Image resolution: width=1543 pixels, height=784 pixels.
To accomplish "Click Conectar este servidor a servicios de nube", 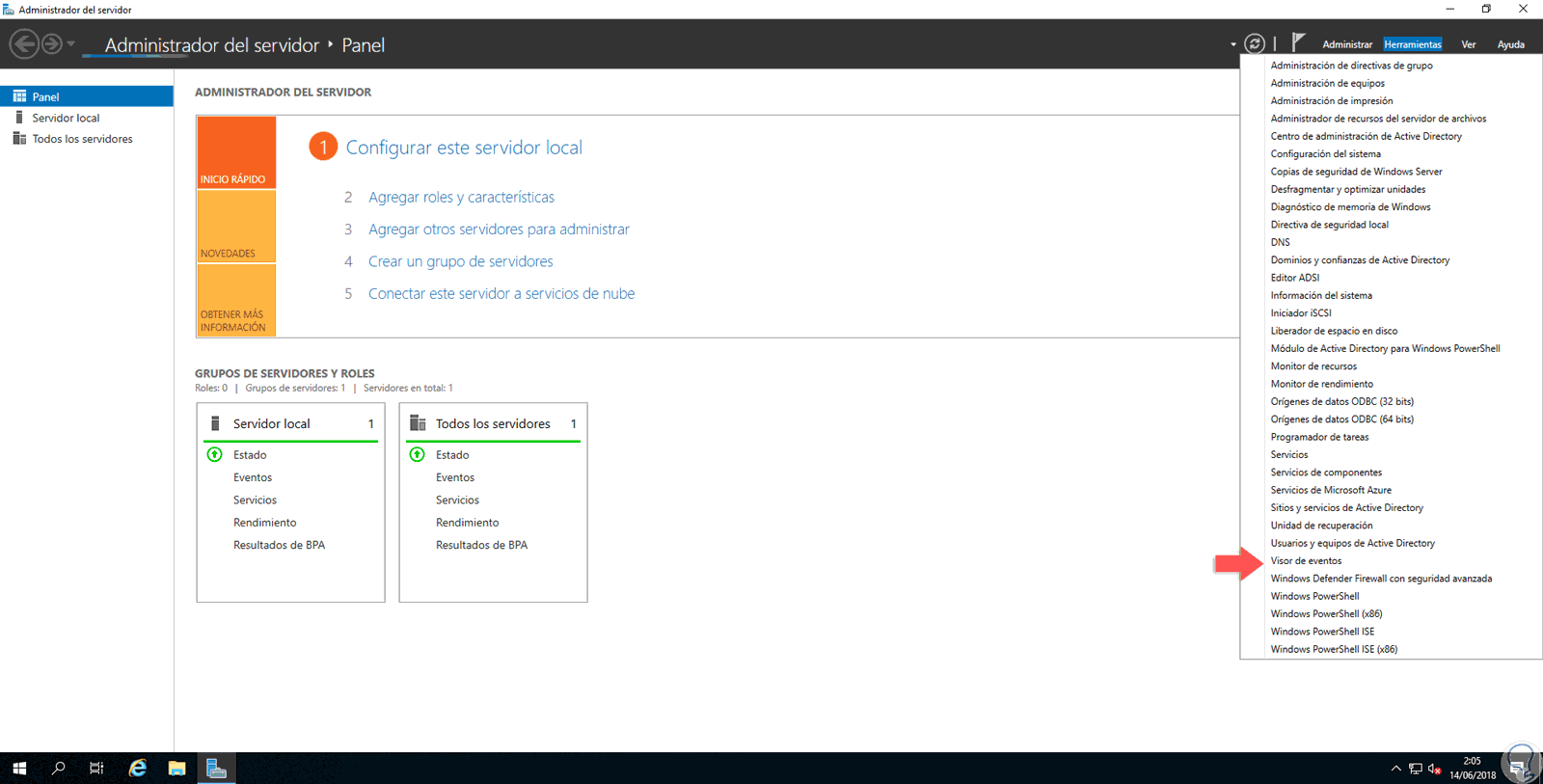I will pos(501,293).
